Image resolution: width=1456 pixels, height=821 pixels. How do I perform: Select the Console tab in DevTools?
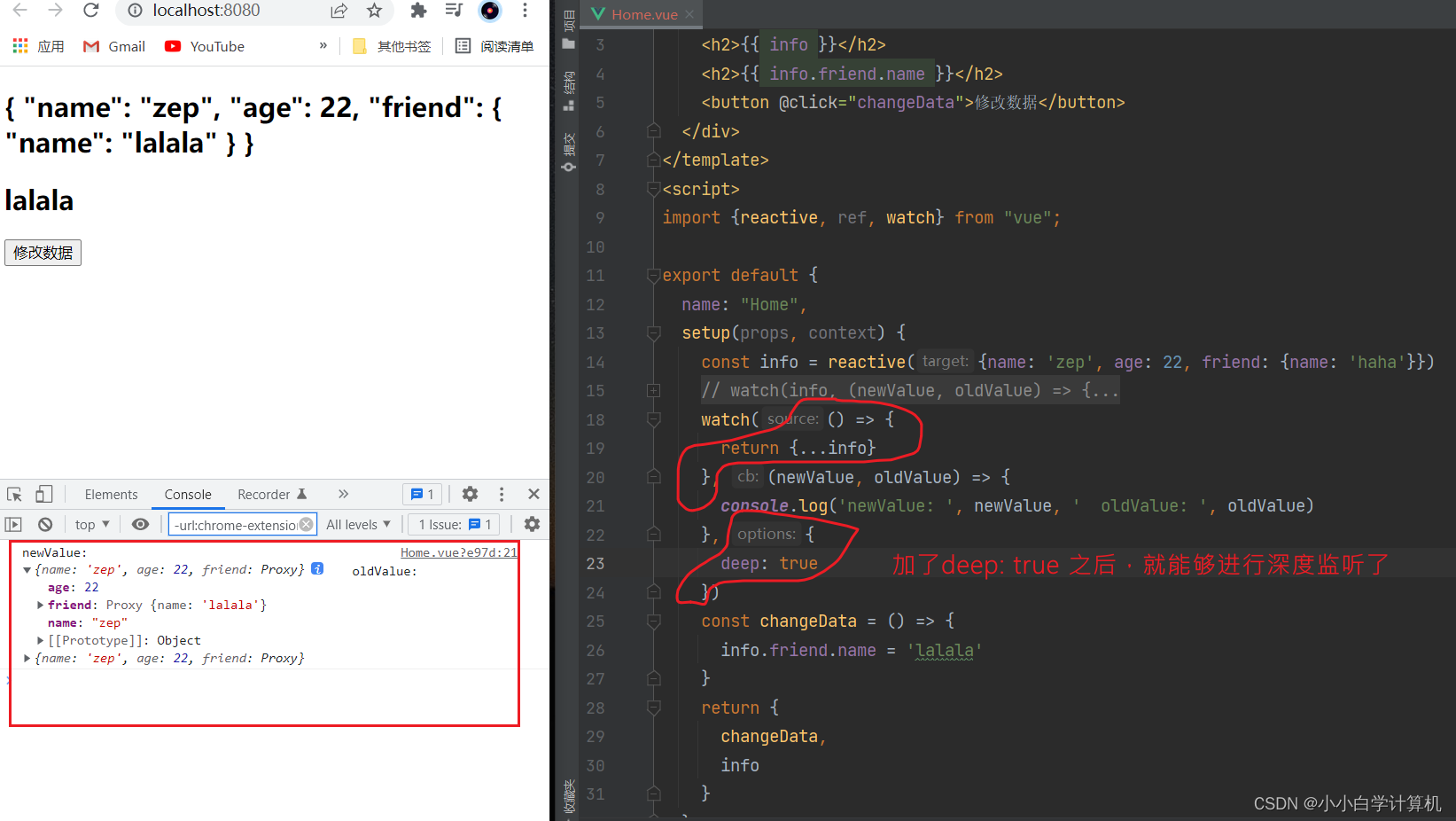(x=188, y=495)
